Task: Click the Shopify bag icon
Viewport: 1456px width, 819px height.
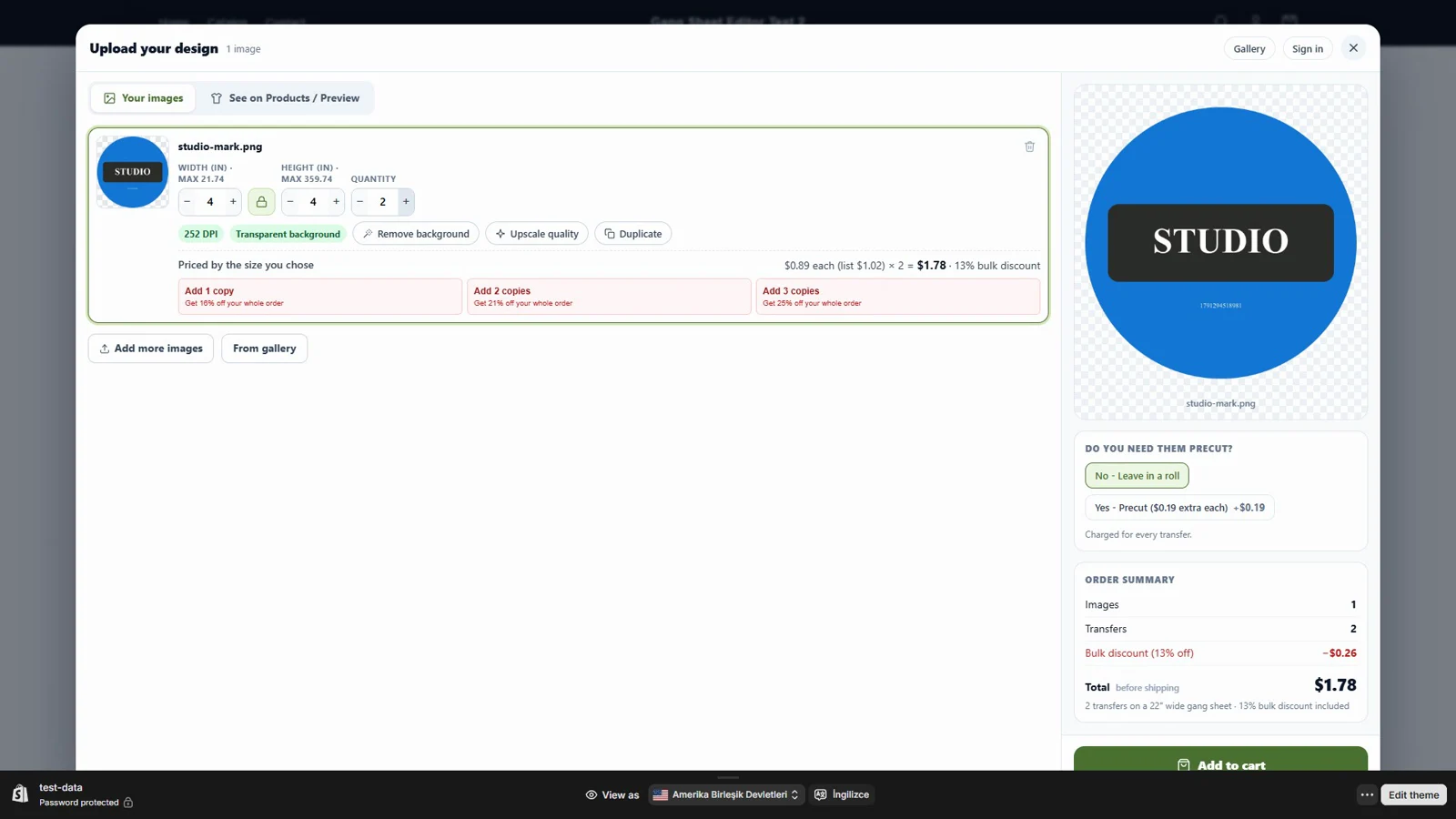Action: pyautogui.click(x=20, y=794)
